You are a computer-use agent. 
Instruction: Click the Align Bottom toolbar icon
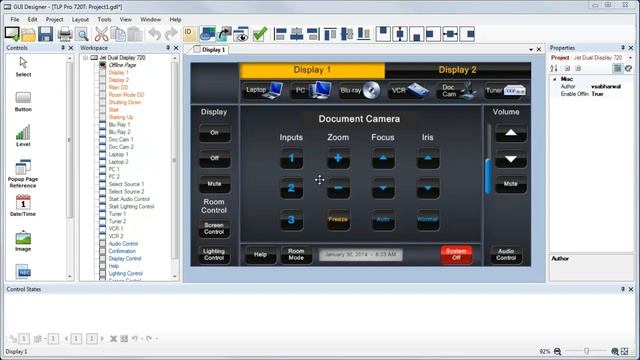[x=363, y=34]
